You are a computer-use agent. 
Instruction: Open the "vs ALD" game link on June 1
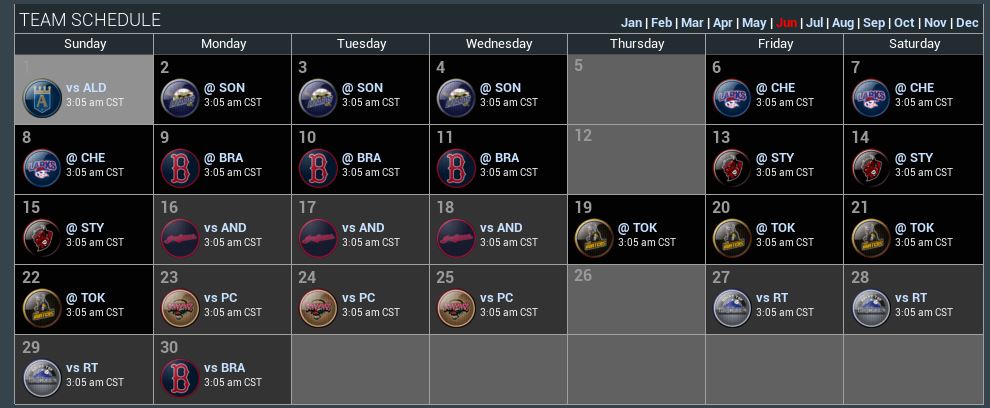coord(86,88)
